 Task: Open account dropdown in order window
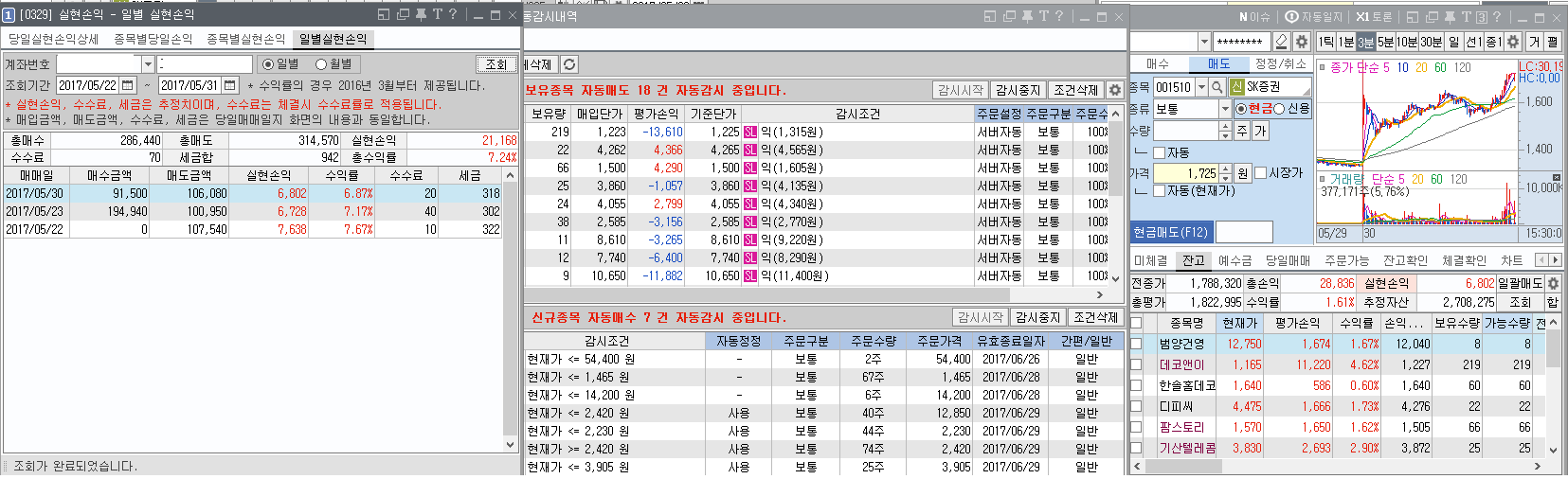click(x=1204, y=42)
